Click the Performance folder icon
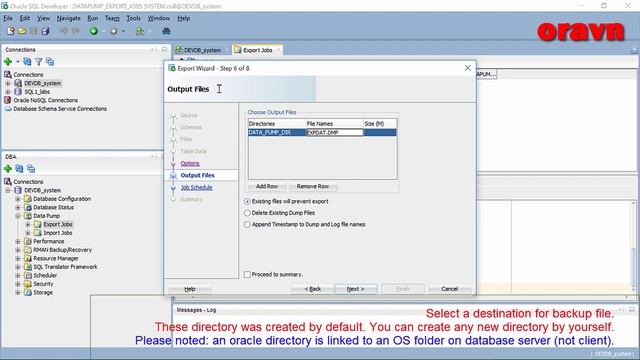 (x=28, y=241)
